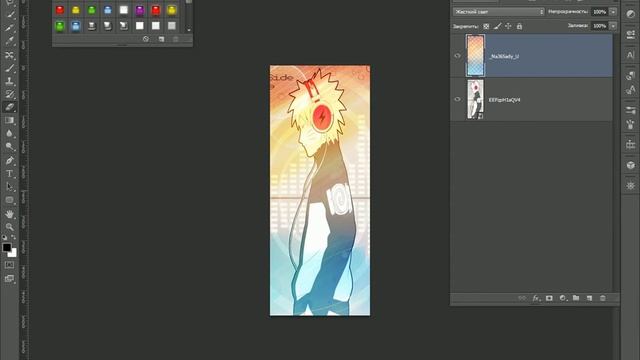The width and height of the screenshot is (640, 360).
Task: Select the Path Selection arrow tool
Action: click(9, 187)
